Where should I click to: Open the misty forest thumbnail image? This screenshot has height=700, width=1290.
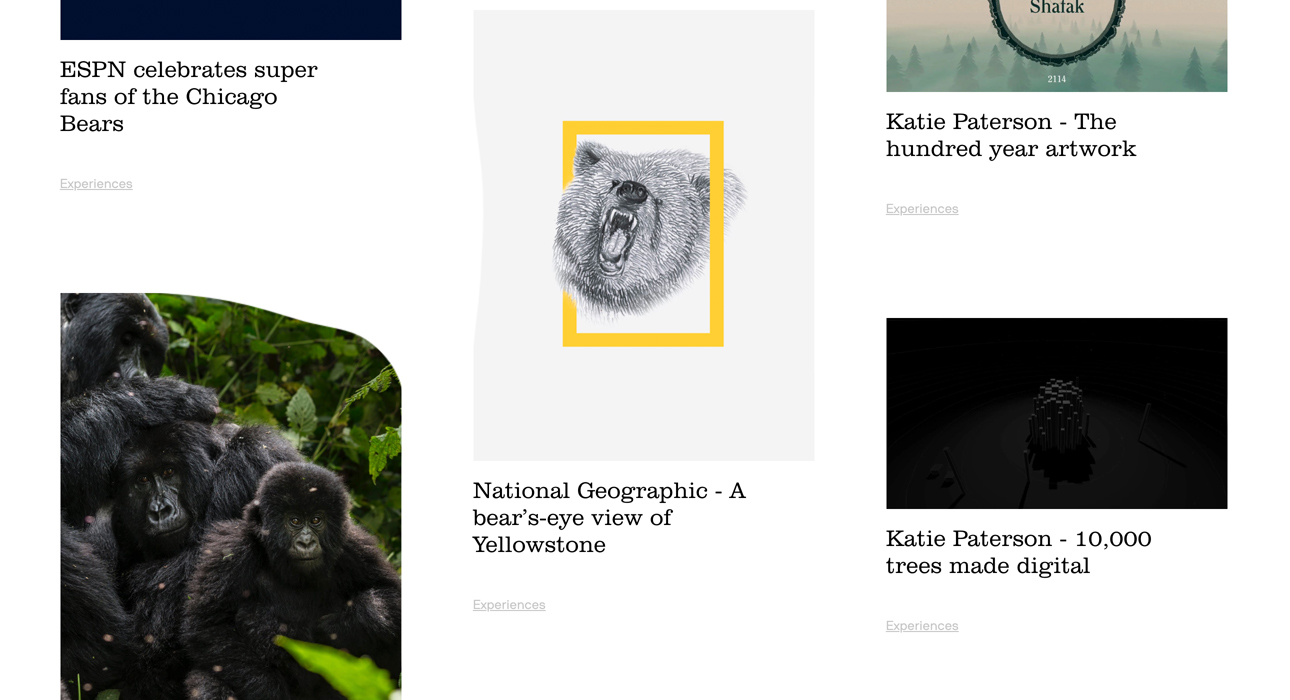point(1057,46)
